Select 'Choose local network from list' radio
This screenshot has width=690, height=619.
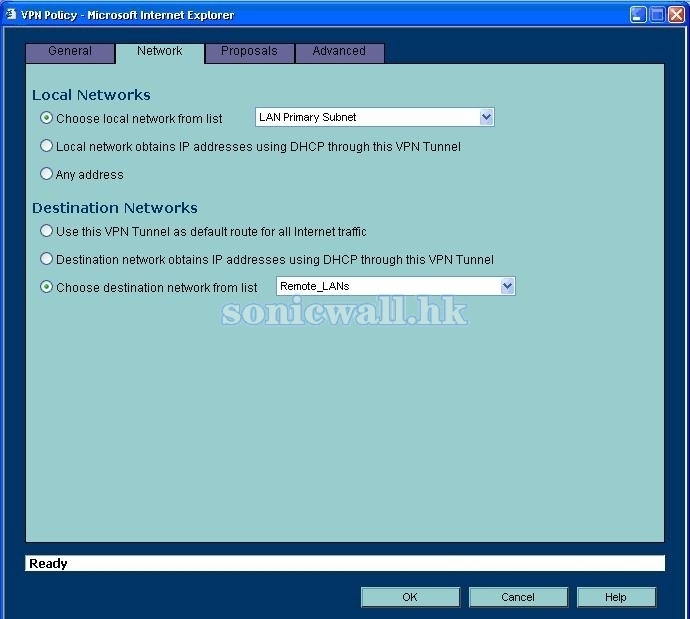click(46, 118)
